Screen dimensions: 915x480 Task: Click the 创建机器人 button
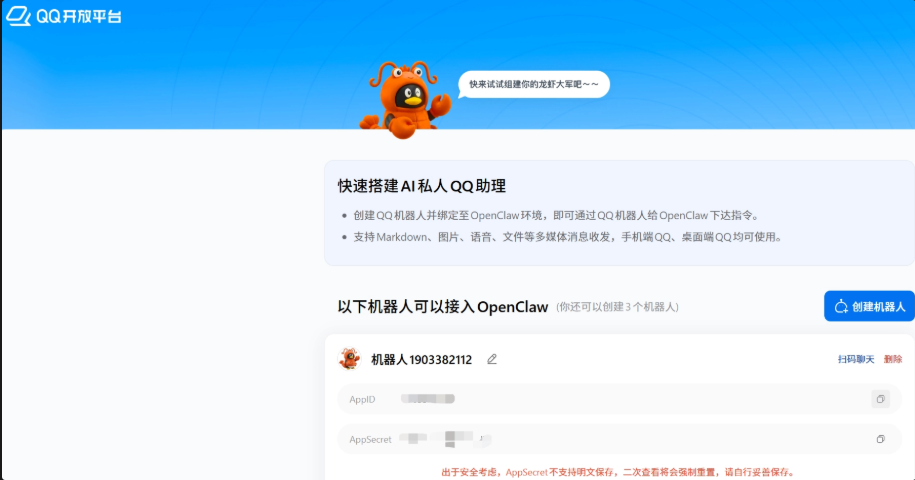[x=869, y=306]
